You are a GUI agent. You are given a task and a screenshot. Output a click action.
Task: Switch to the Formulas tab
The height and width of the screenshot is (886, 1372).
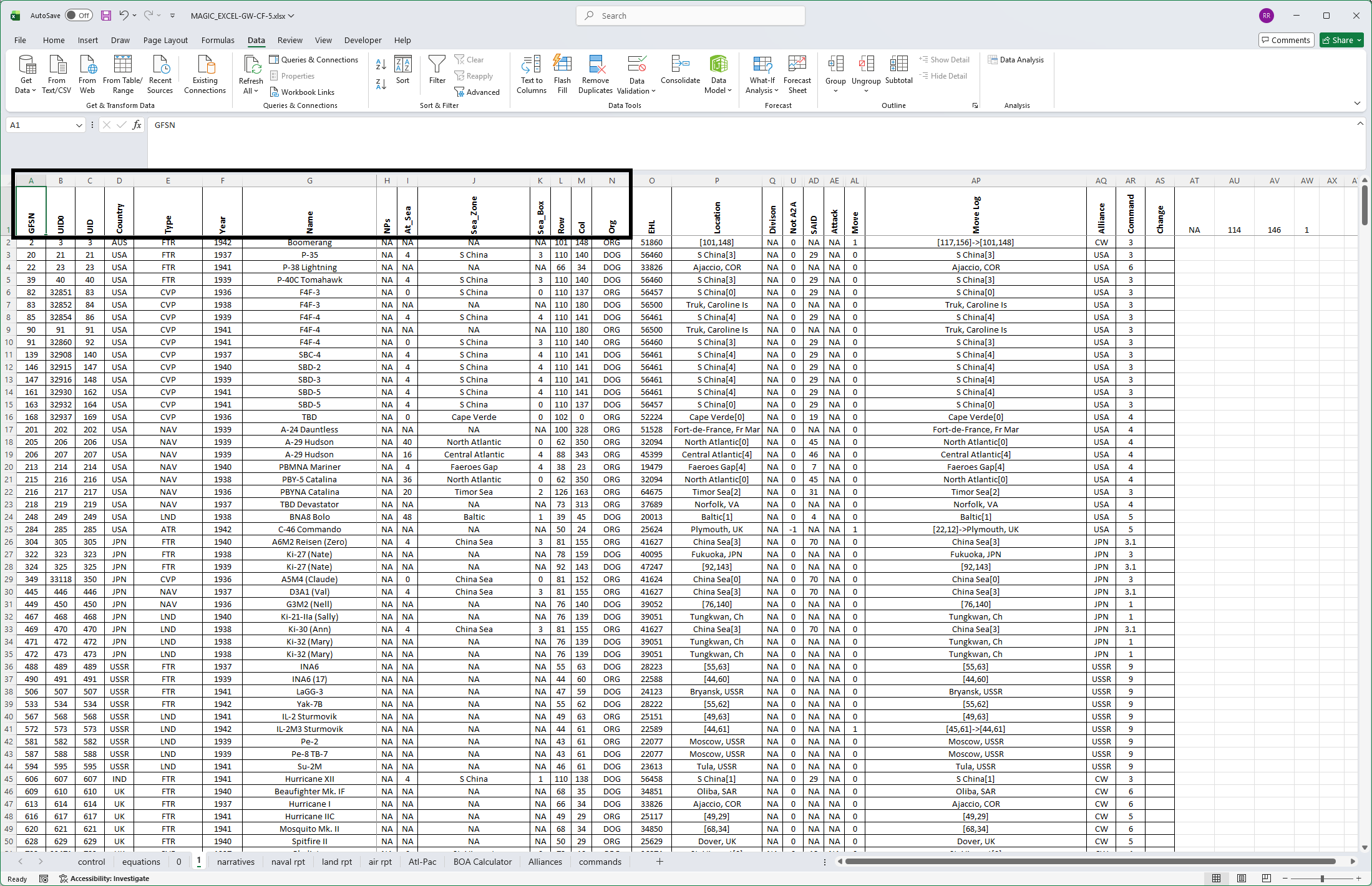pos(218,40)
